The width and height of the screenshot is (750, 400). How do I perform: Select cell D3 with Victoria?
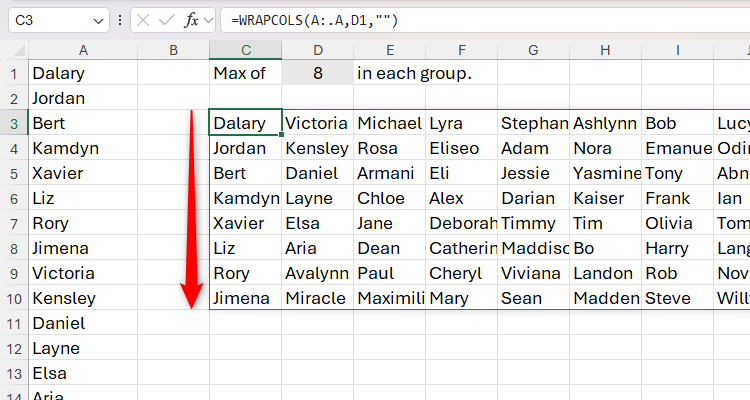(x=318, y=123)
